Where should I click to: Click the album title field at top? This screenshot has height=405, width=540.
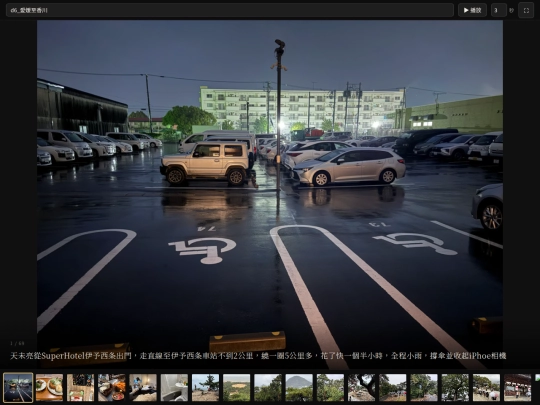click(x=230, y=10)
